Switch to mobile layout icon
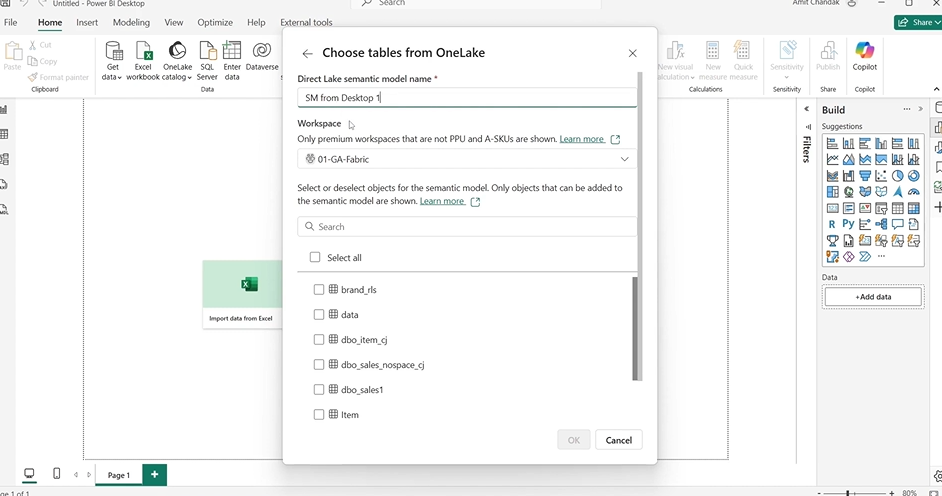 (56, 474)
